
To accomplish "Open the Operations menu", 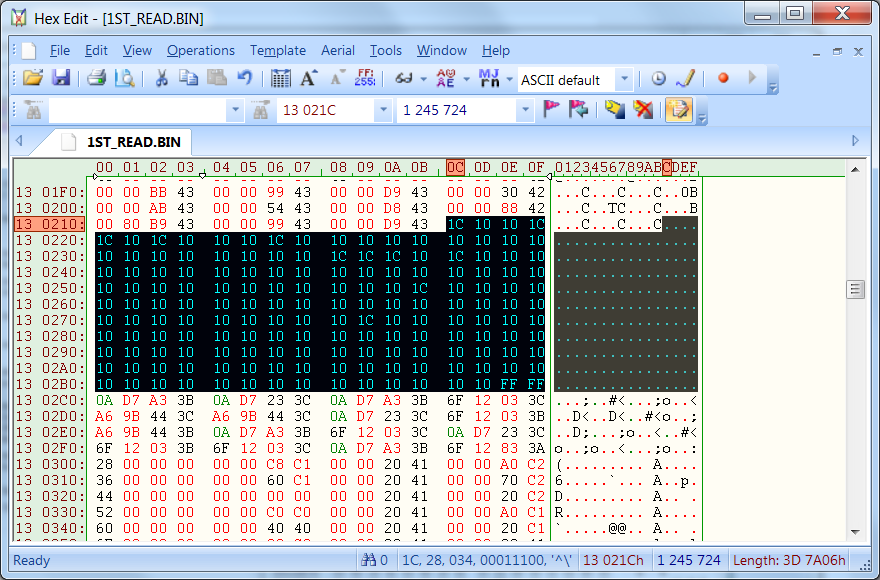I will tap(200, 51).
